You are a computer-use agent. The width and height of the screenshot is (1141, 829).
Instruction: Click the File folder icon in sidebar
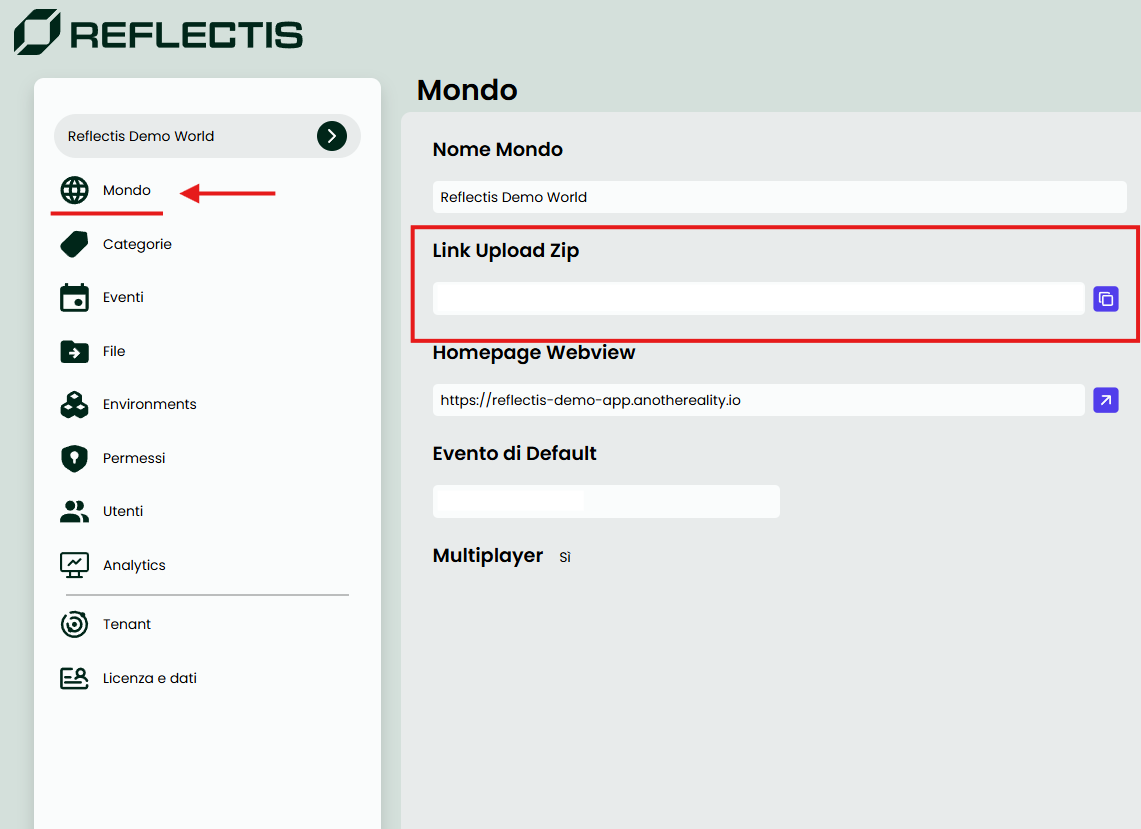pos(74,351)
